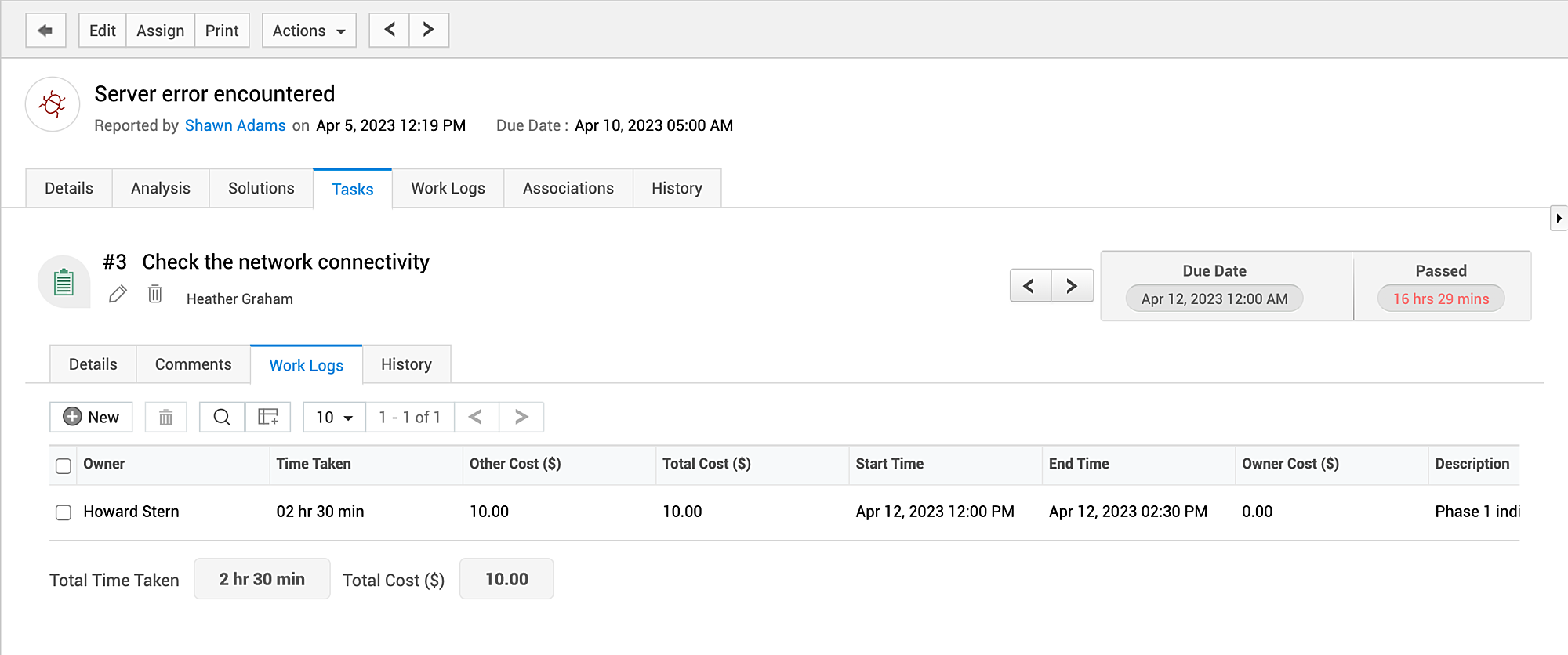Viewport: 1568px width, 655px height.
Task: Click the 16 hrs 29 mins passed badge
Action: (x=1441, y=299)
